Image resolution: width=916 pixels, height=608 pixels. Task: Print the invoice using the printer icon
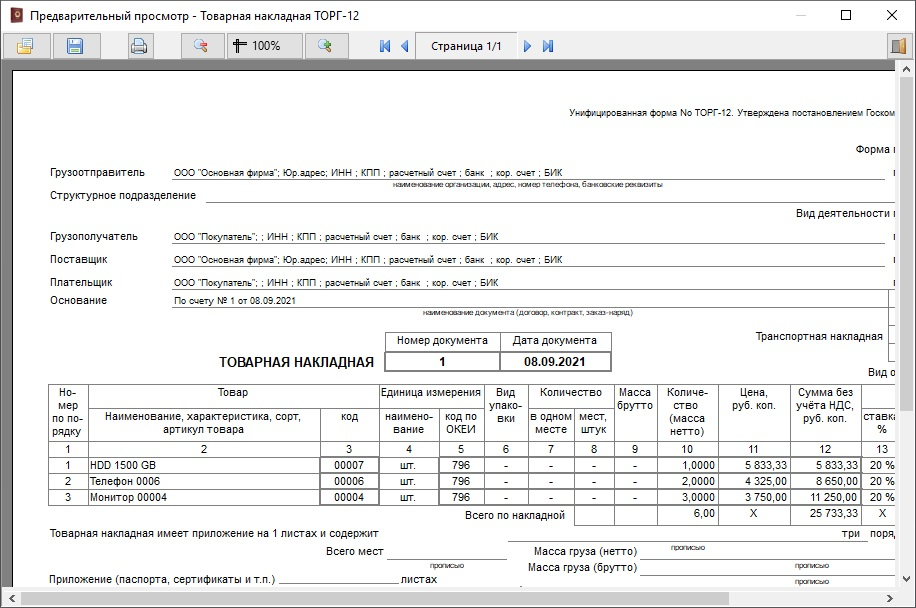point(139,46)
